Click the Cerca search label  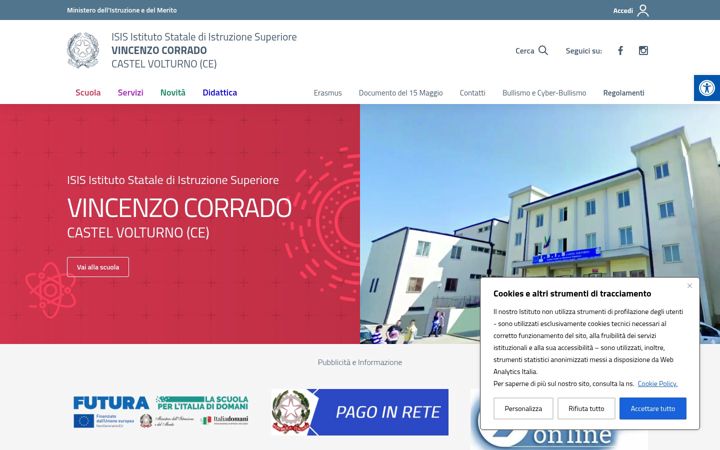tap(524, 51)
